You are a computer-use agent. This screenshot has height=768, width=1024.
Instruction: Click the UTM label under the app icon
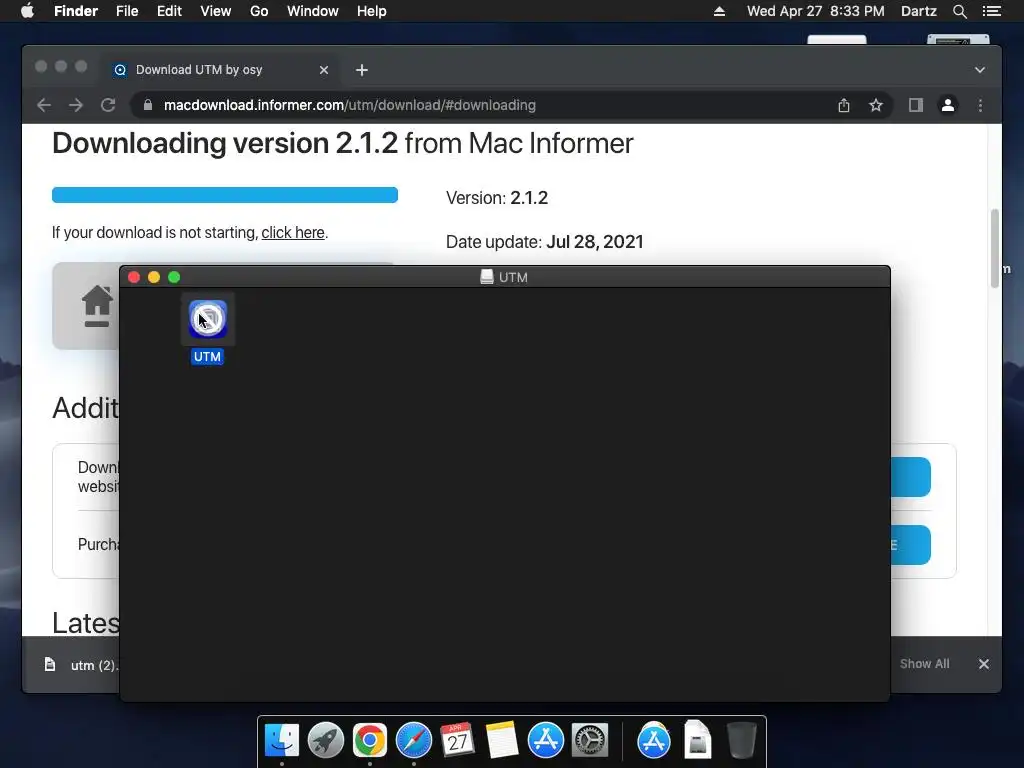(x=207, y=357)
